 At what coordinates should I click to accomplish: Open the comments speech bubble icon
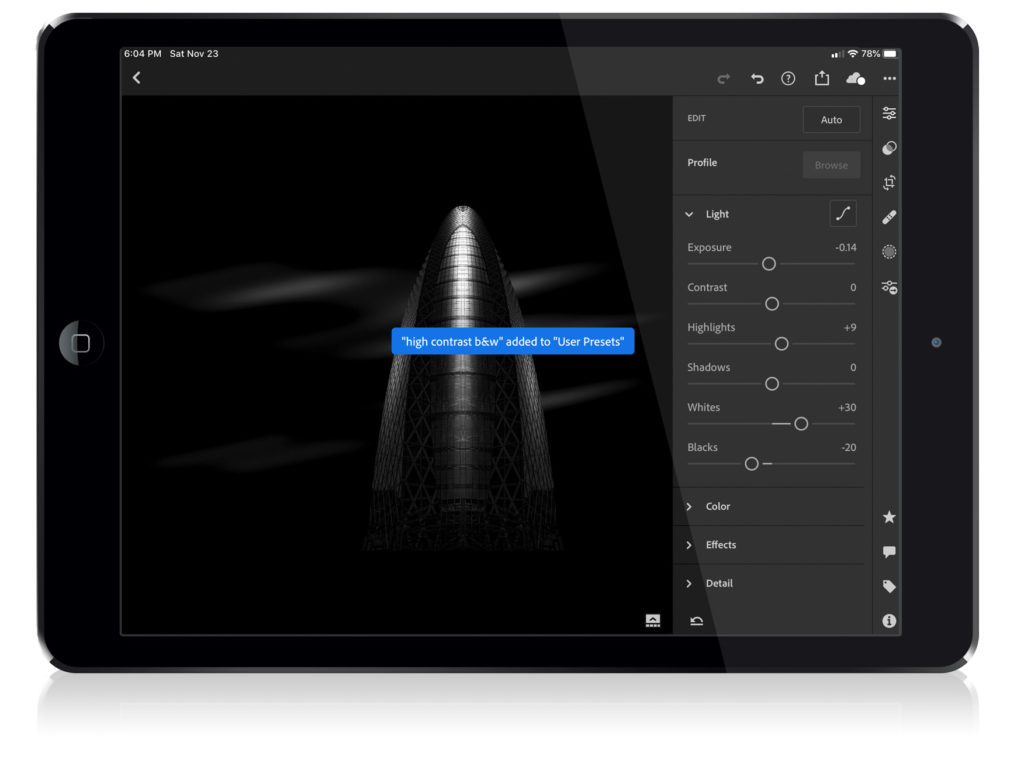click(x=889, y=552)
